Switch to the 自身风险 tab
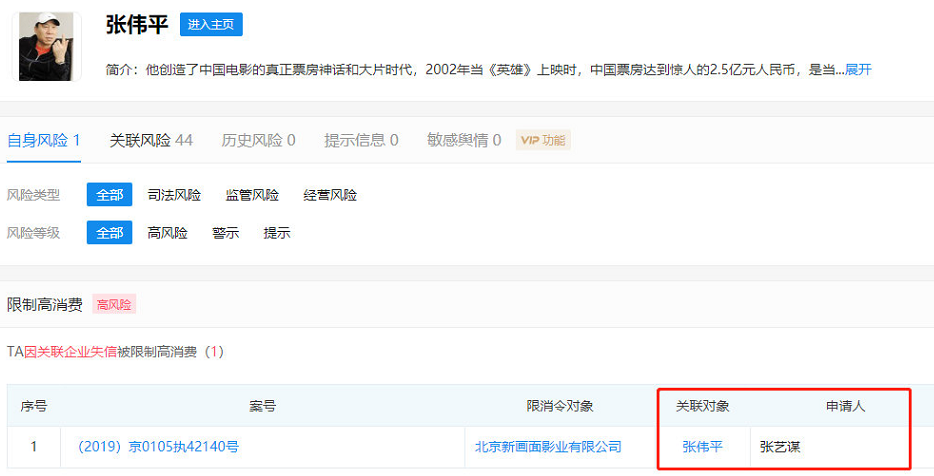 43,141
